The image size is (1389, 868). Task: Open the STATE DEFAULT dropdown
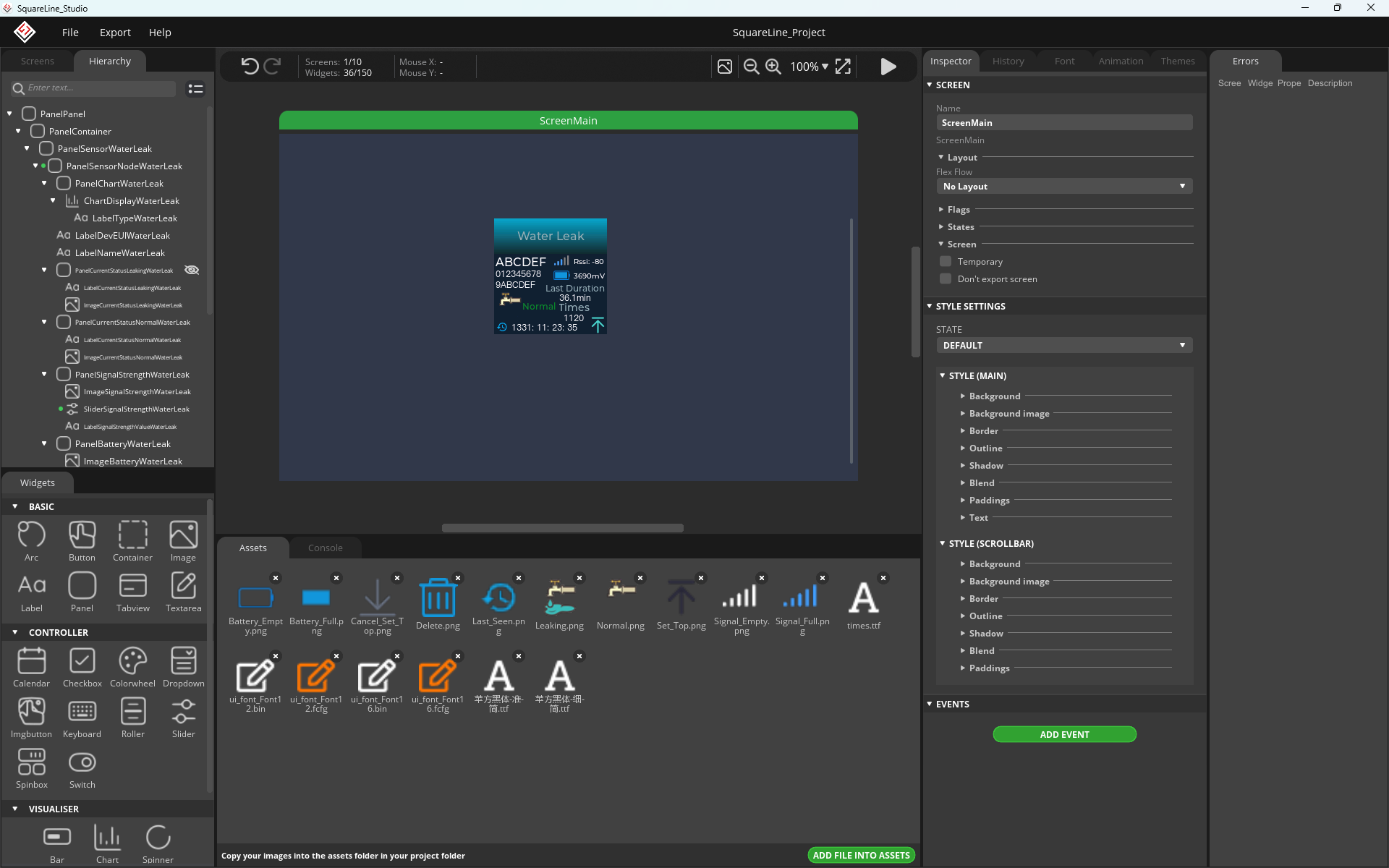click(1064, 345)
